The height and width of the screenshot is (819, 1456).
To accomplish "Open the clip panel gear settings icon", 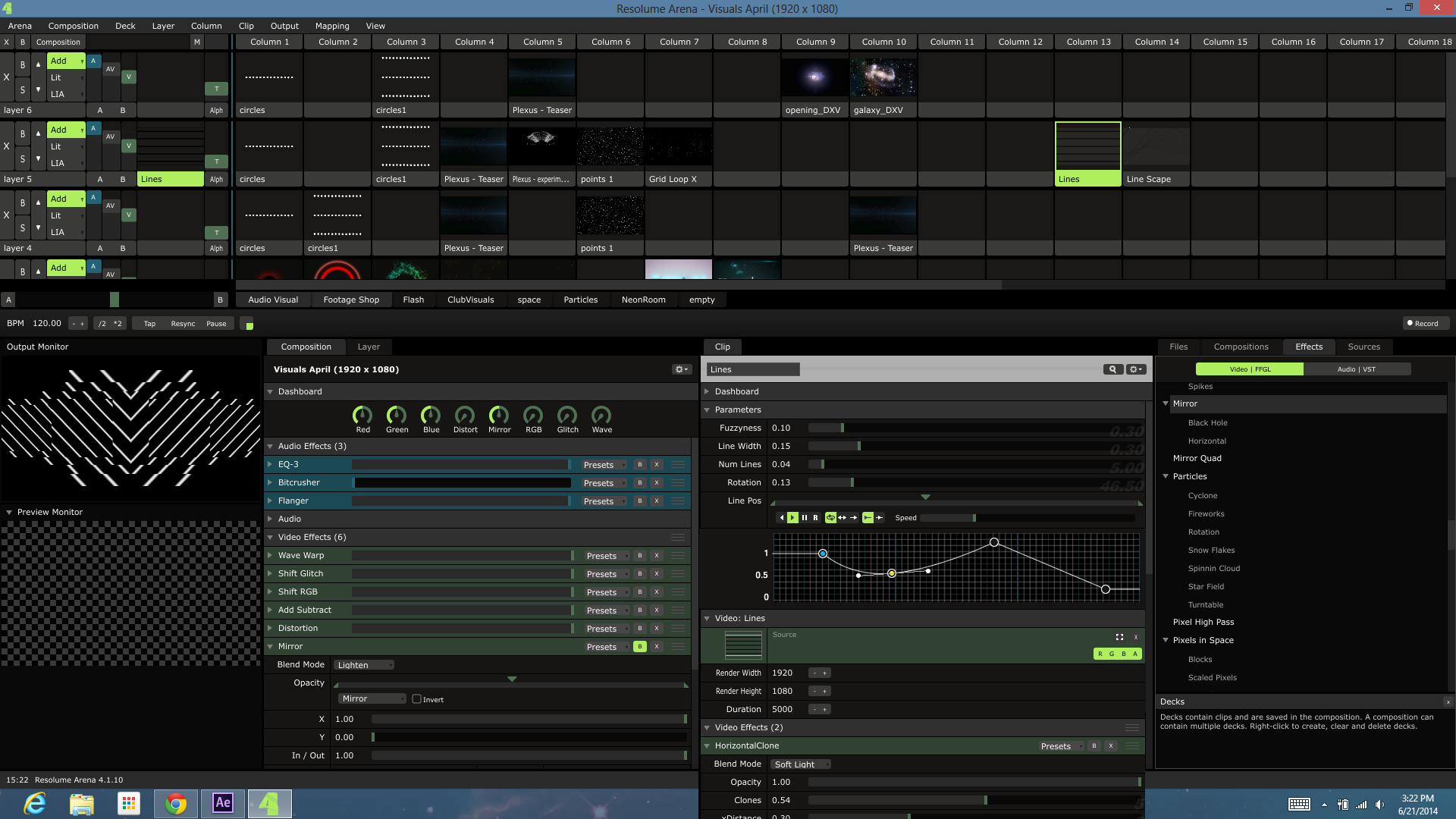I will (1135, 369).
